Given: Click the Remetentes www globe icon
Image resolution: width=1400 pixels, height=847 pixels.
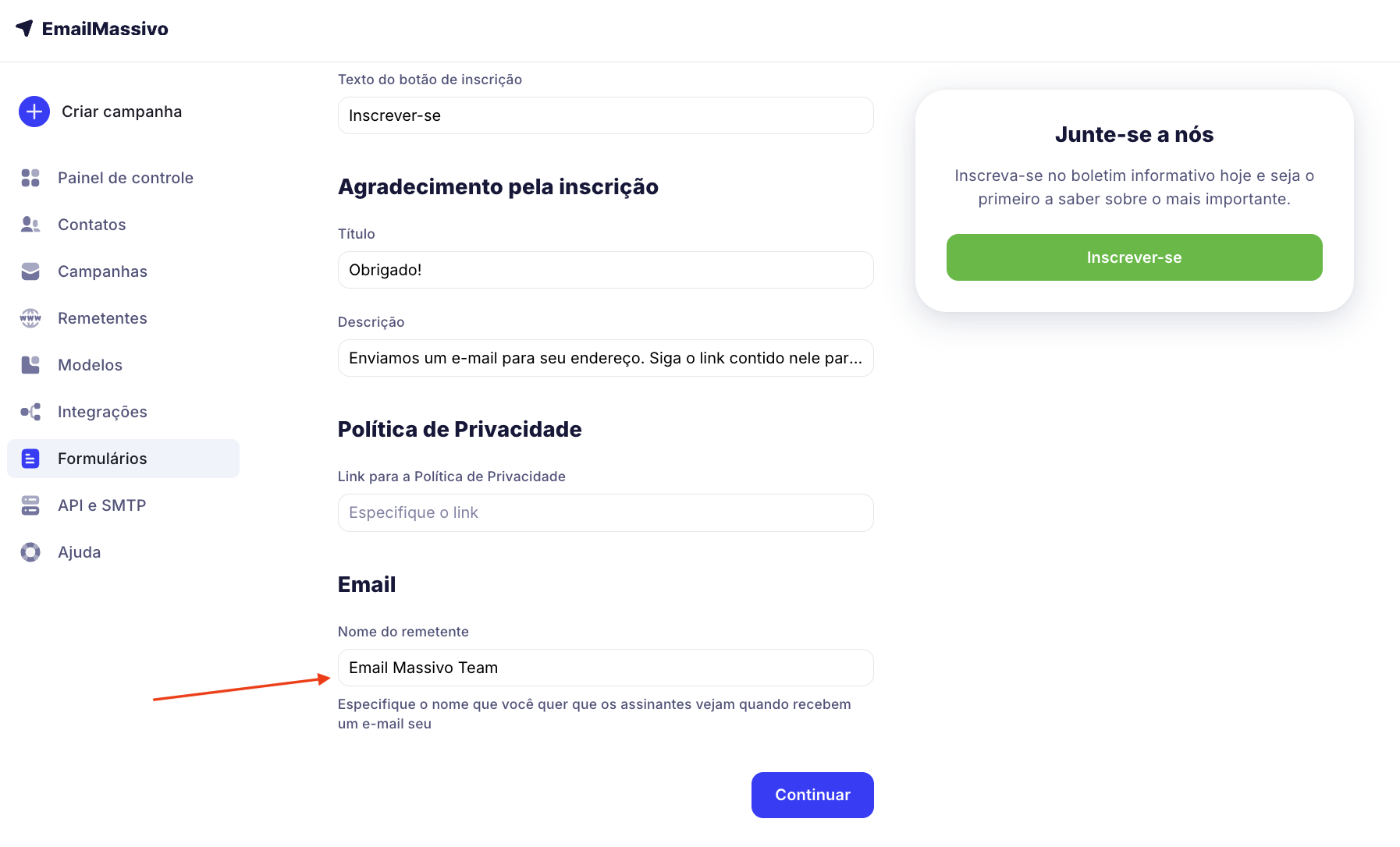Looking at the screenshot, I should (x=30, y=318).
